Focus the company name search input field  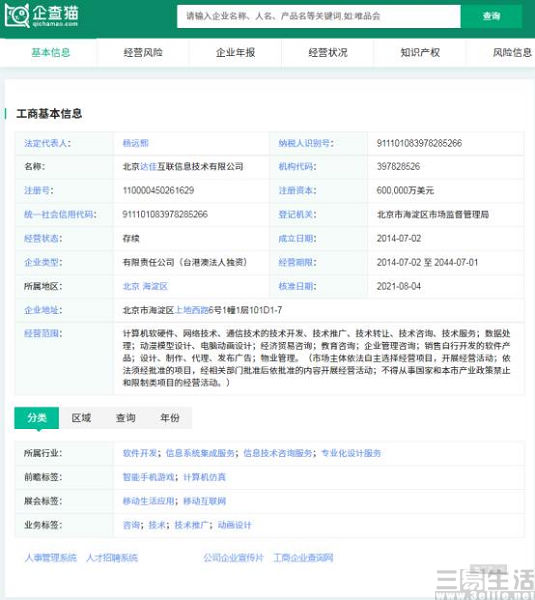coord(318,16)
